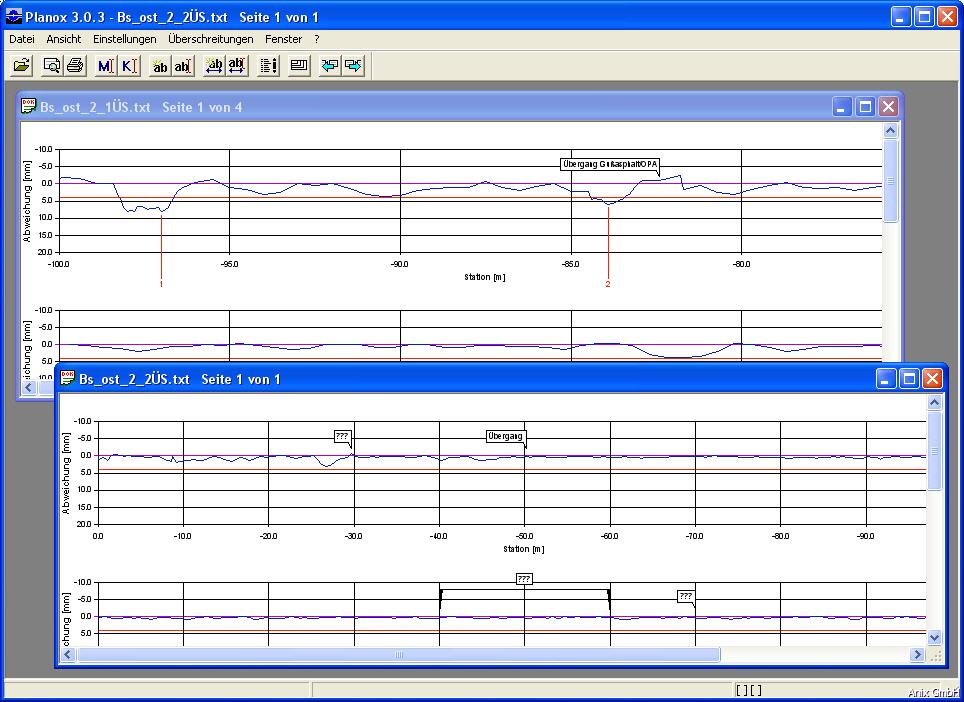Open the Fenster menu

pos(283,39)
